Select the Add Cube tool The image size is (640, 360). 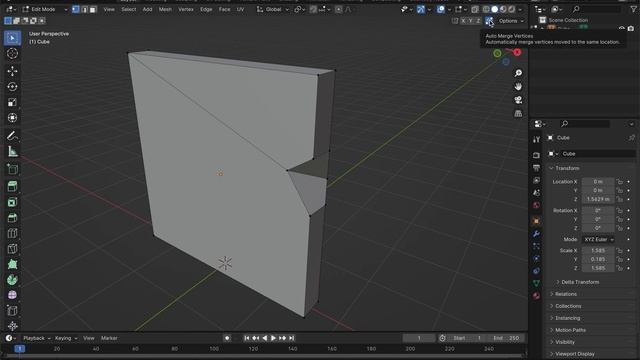[12, 169]
